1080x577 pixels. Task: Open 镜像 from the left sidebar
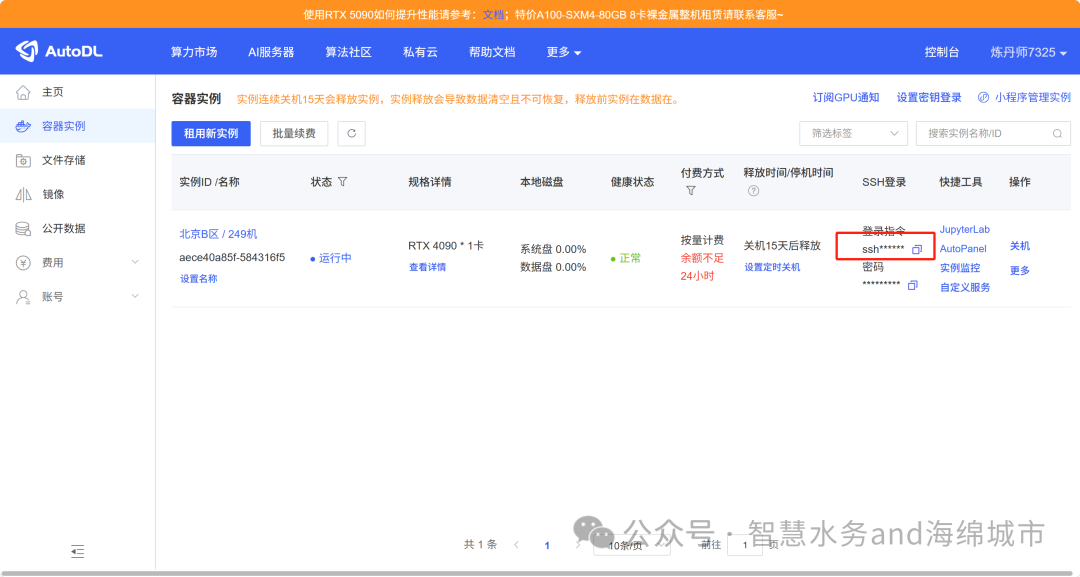point(60,195)
